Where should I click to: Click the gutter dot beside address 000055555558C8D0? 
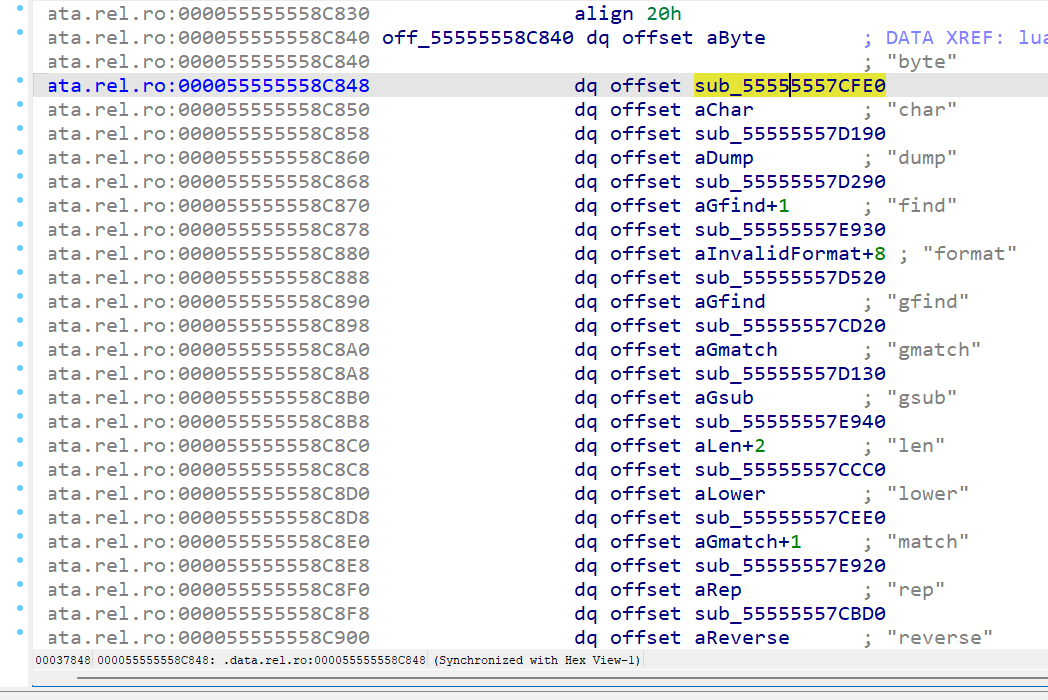[22, 490]
